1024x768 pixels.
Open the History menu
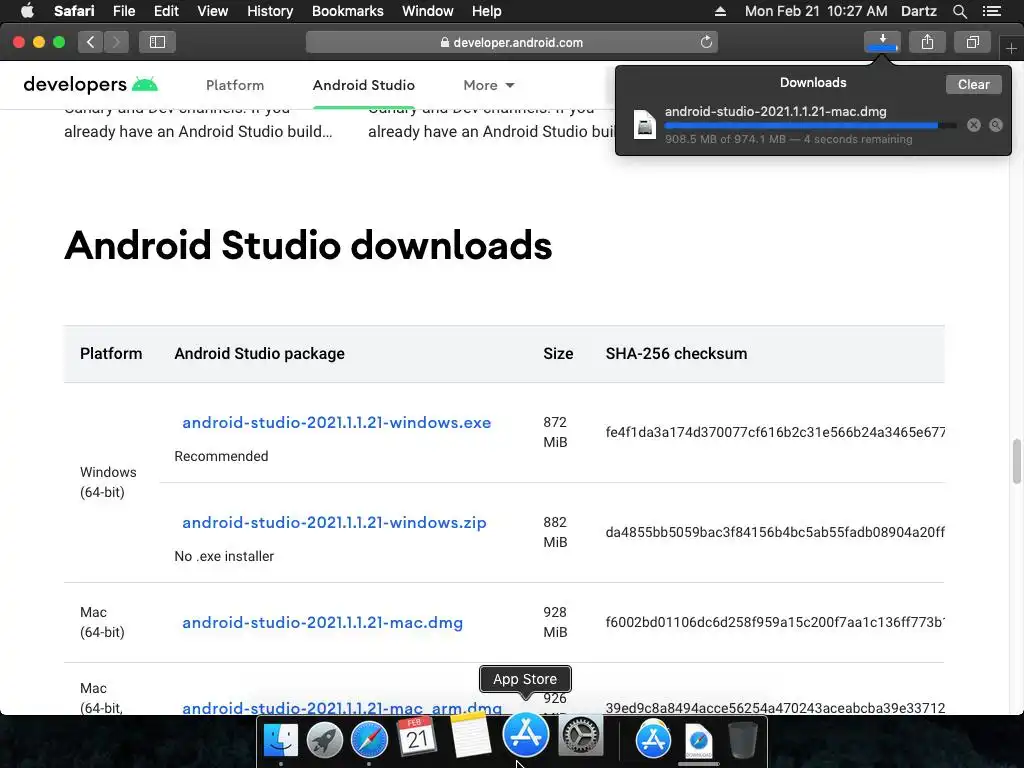270,11
